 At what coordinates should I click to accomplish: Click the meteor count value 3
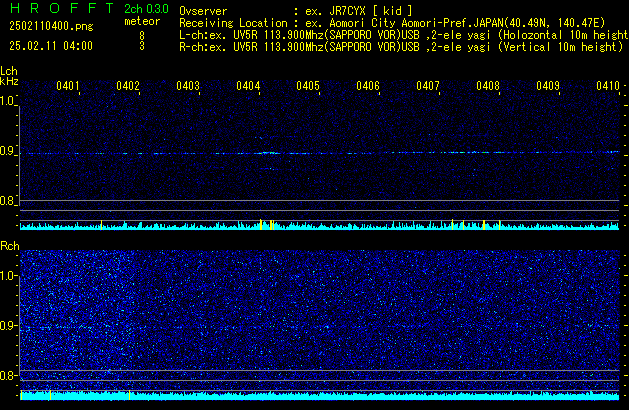tap(142, 46)
